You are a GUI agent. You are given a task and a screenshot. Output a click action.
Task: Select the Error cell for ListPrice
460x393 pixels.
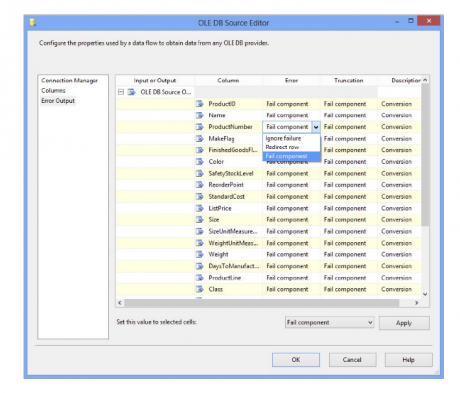[291, 208]
